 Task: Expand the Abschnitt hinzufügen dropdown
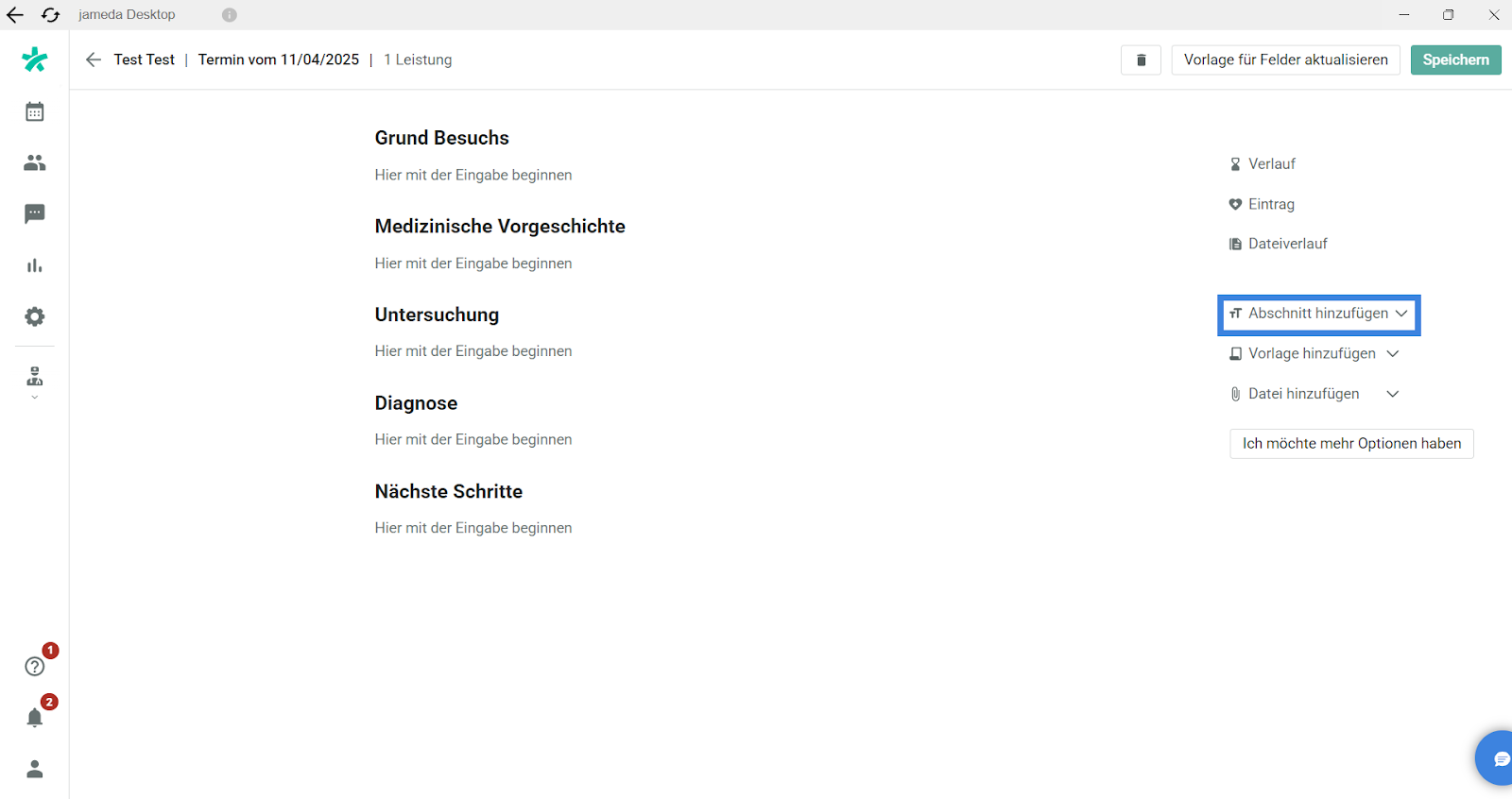tap(1318, 314)
